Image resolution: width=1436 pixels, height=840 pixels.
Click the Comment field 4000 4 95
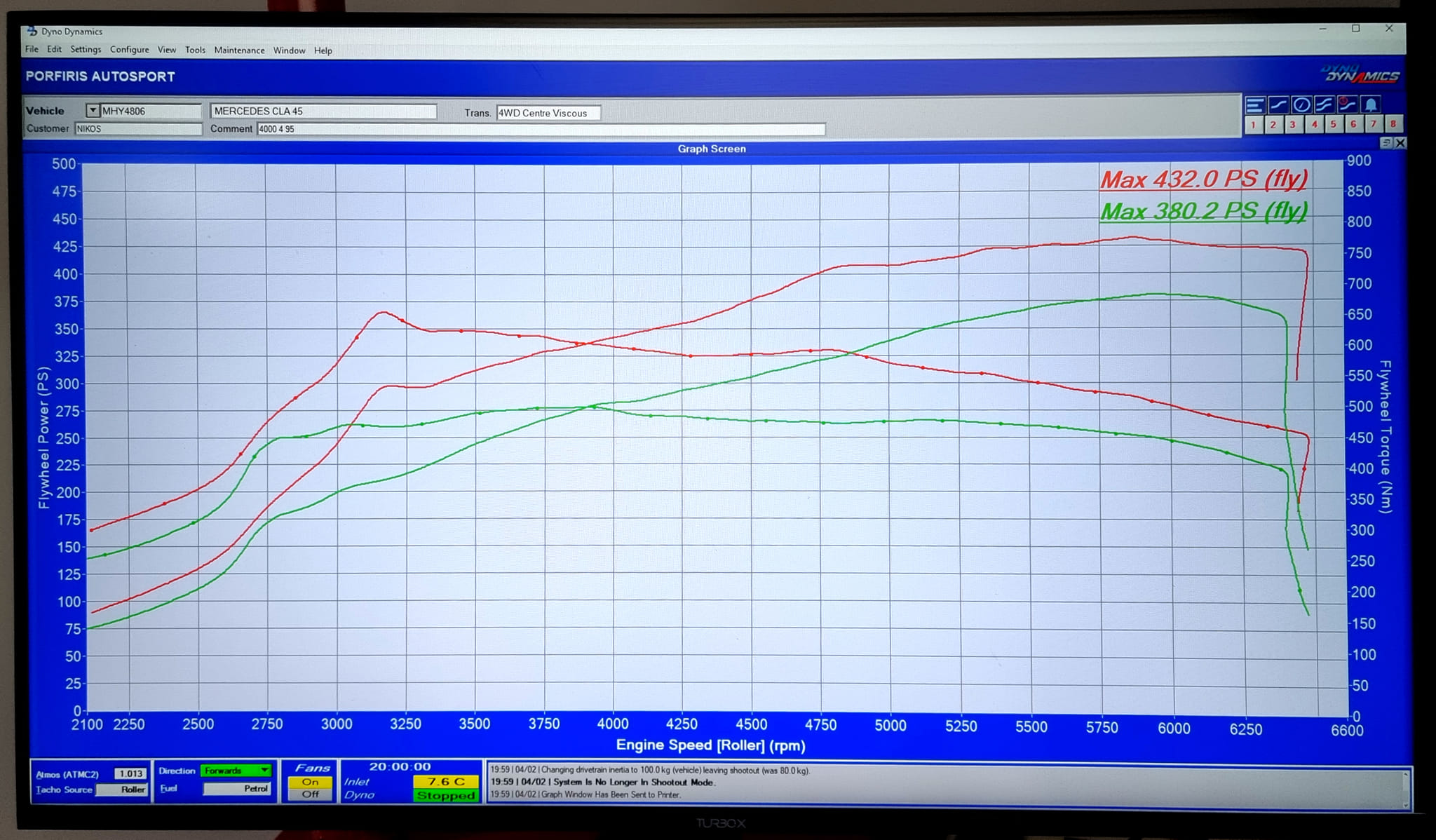541,129
